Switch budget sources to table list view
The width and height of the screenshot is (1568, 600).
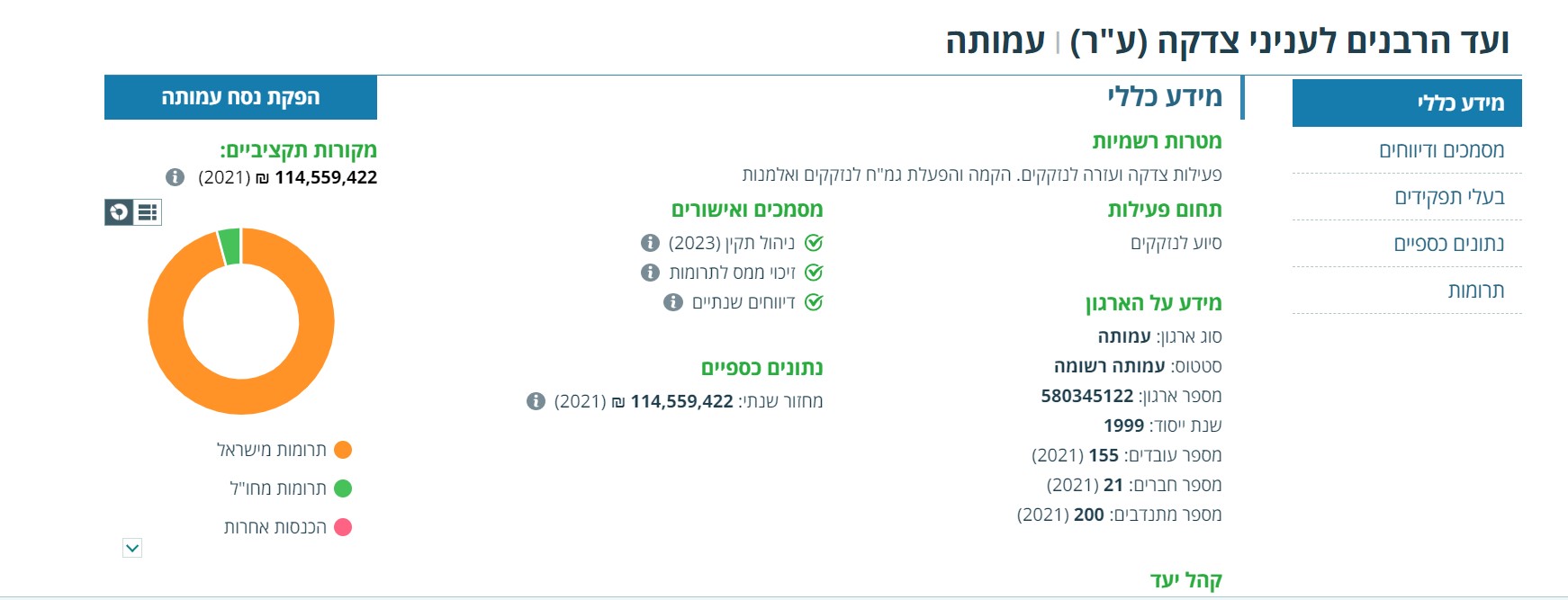148,212
